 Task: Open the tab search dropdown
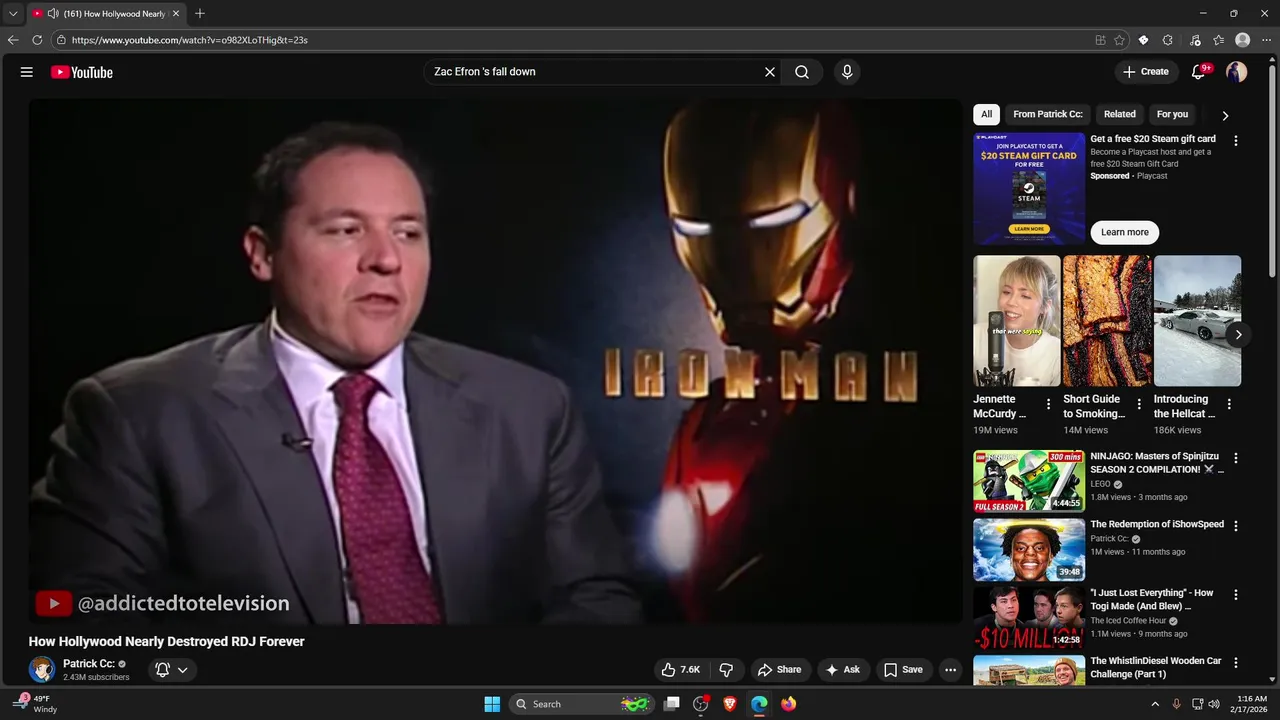[x=13, y=14]
